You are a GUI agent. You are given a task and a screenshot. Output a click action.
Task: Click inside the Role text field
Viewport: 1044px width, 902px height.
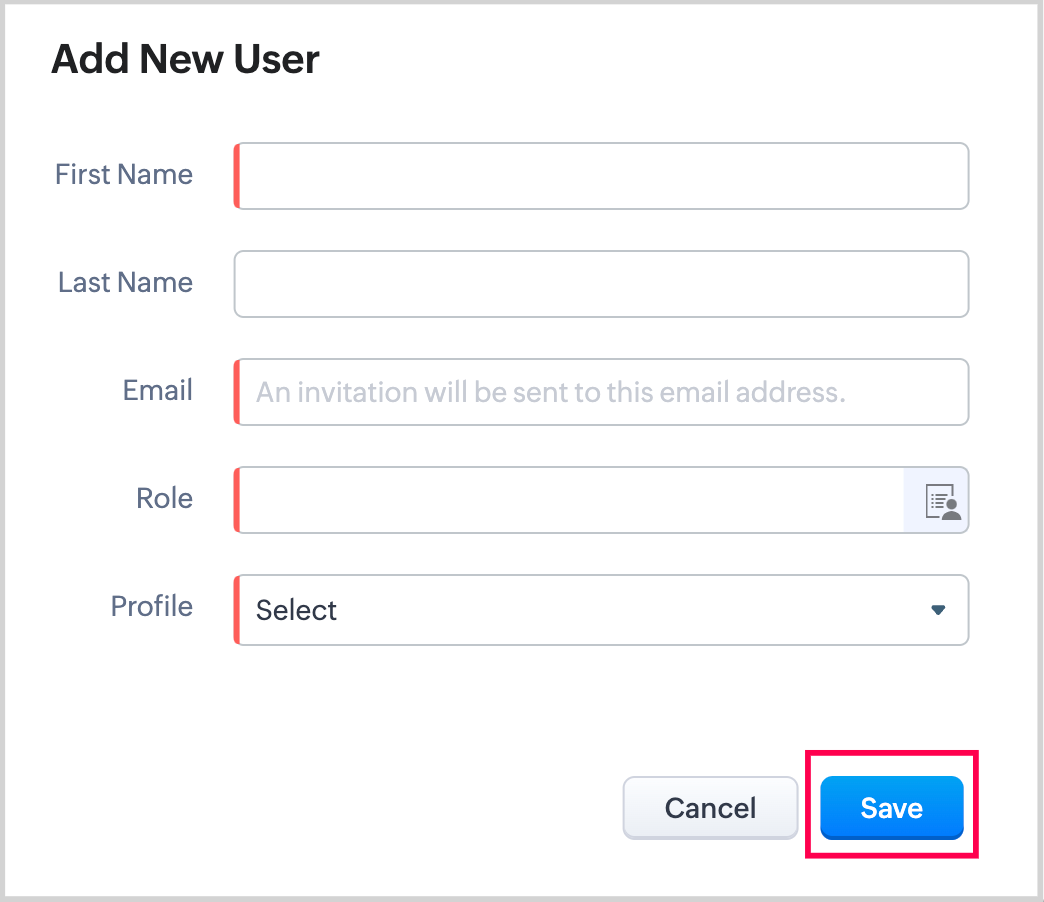[570, 500]
